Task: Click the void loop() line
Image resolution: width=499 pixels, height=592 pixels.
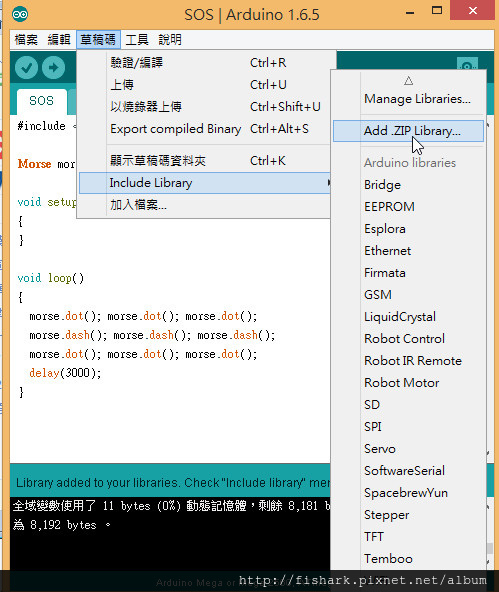Action: click(x=50, y=278)
